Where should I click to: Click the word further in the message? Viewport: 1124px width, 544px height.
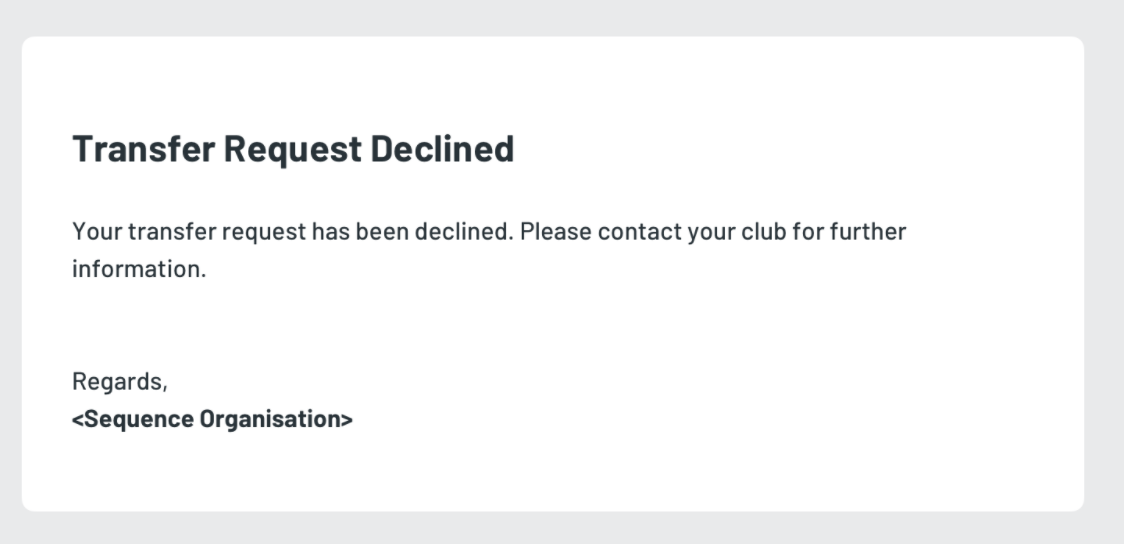pos(870,232)
